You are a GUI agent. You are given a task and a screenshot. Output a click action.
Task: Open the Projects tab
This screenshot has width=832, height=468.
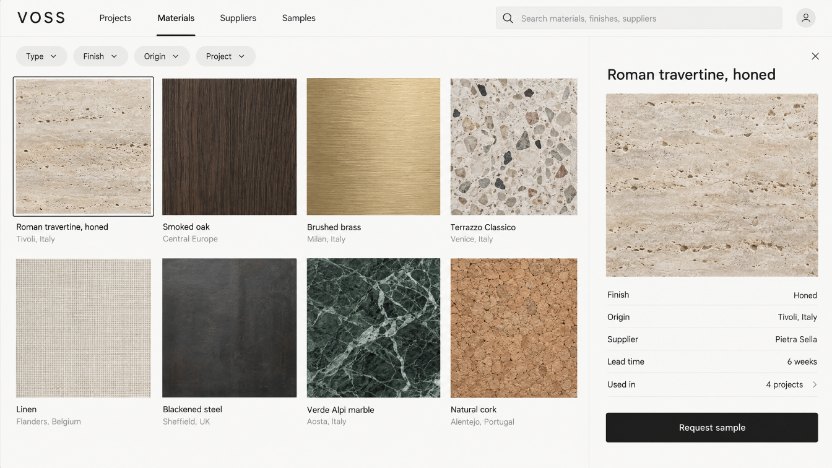(115, 18)
